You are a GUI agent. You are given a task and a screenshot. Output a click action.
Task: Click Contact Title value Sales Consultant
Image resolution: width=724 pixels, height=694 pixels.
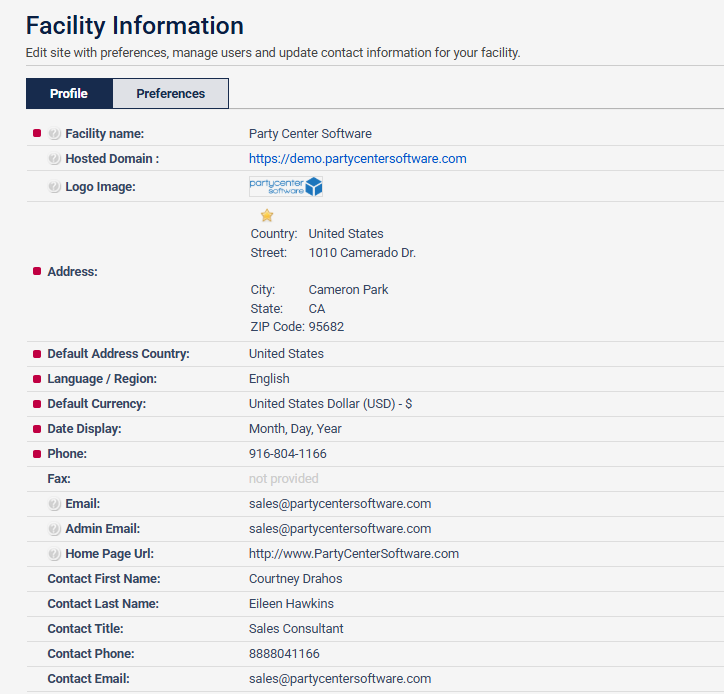(296, 628)
